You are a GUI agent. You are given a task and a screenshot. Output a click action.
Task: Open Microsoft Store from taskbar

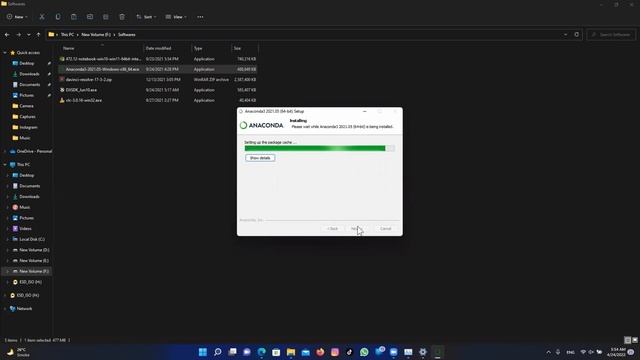coord(276,352)
